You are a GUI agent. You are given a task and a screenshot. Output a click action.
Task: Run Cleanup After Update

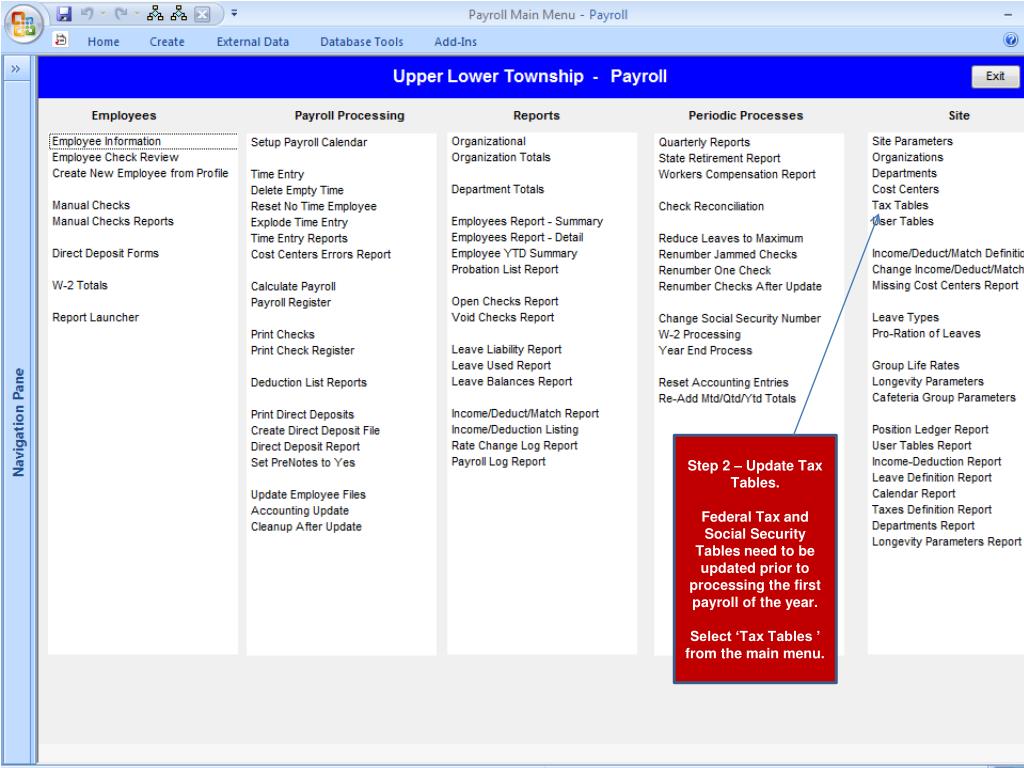[x=306, y=526]
